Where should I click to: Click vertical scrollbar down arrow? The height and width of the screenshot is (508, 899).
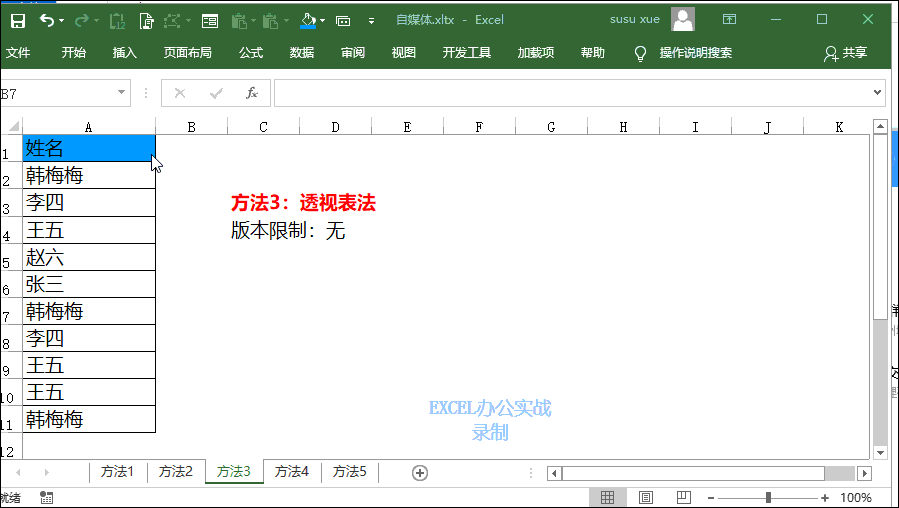pyautogui.click(x=880, y=452)
